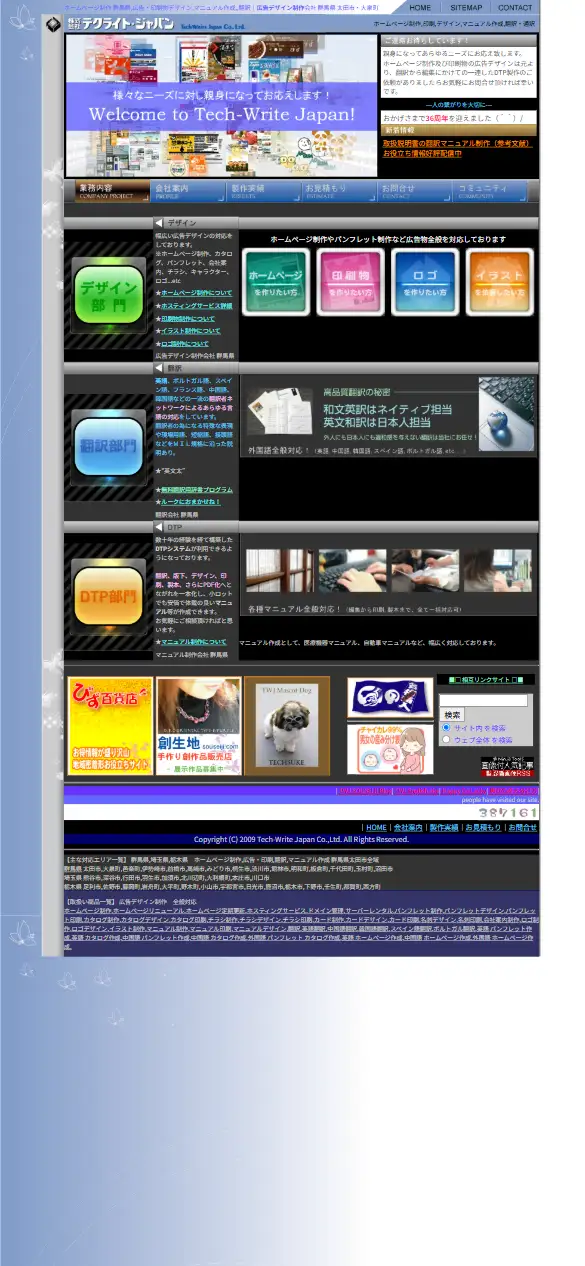This screenshot has height=1266, width=585.
Task: Open ルークにおまかせね link
Action: pos(190,501)
